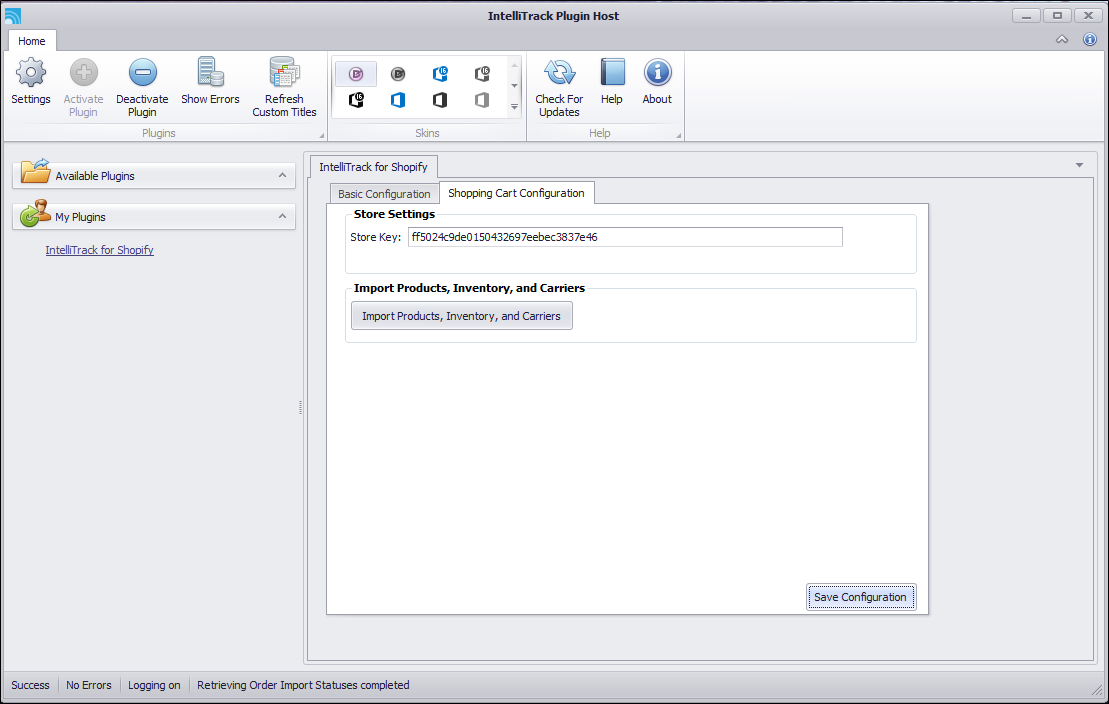This screenshot has width=1109, height=704.
Task: Click the Deactivate Plugin button
Action: tap(142, 88)
